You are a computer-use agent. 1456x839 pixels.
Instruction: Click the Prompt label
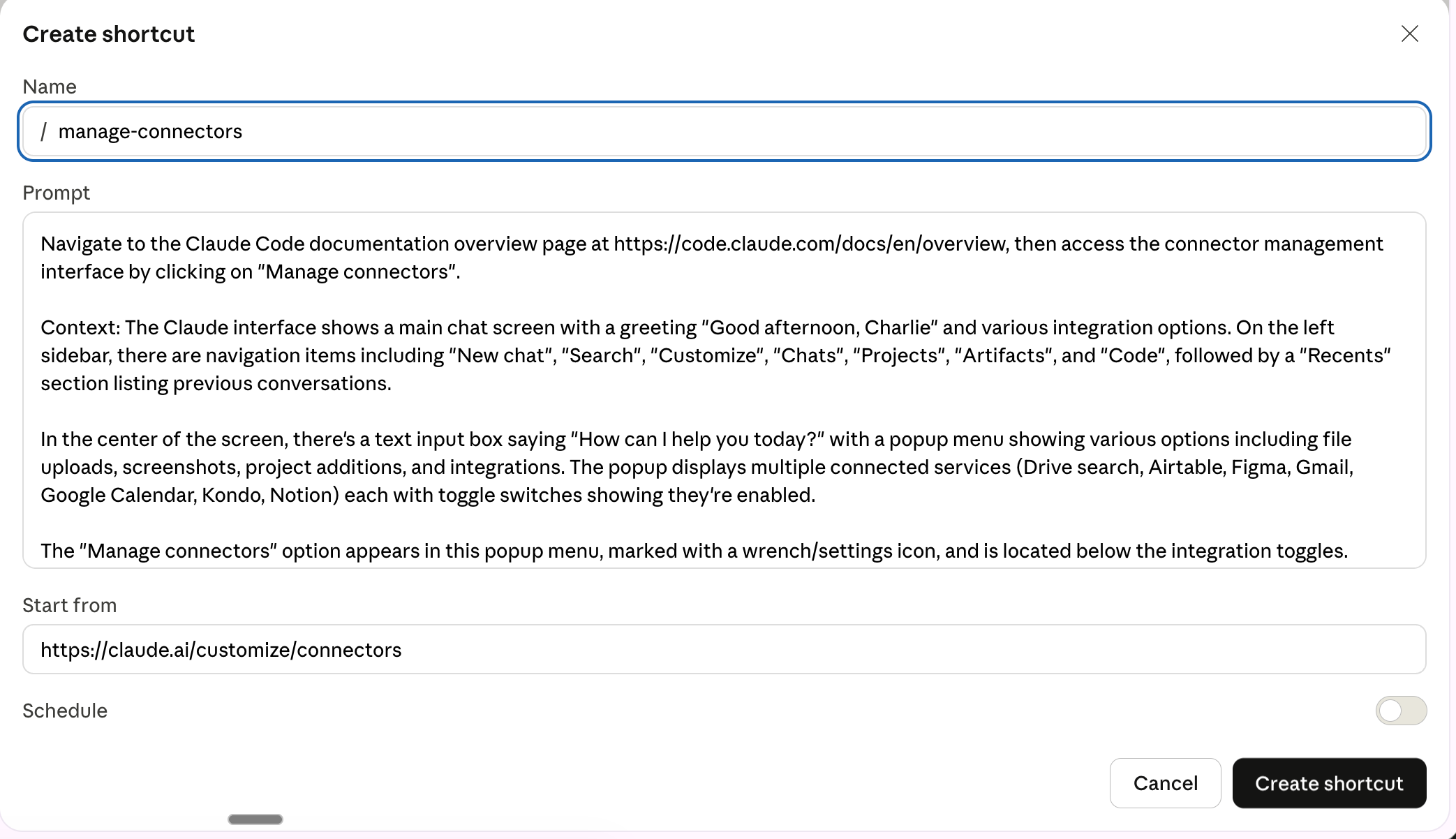click(x=56, y=193)
